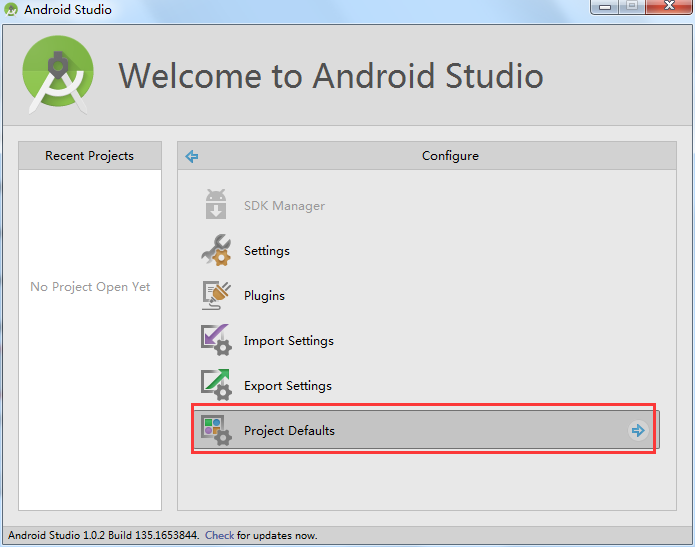
Task: Maximize the Android Studio window
Action: point(632,8)
